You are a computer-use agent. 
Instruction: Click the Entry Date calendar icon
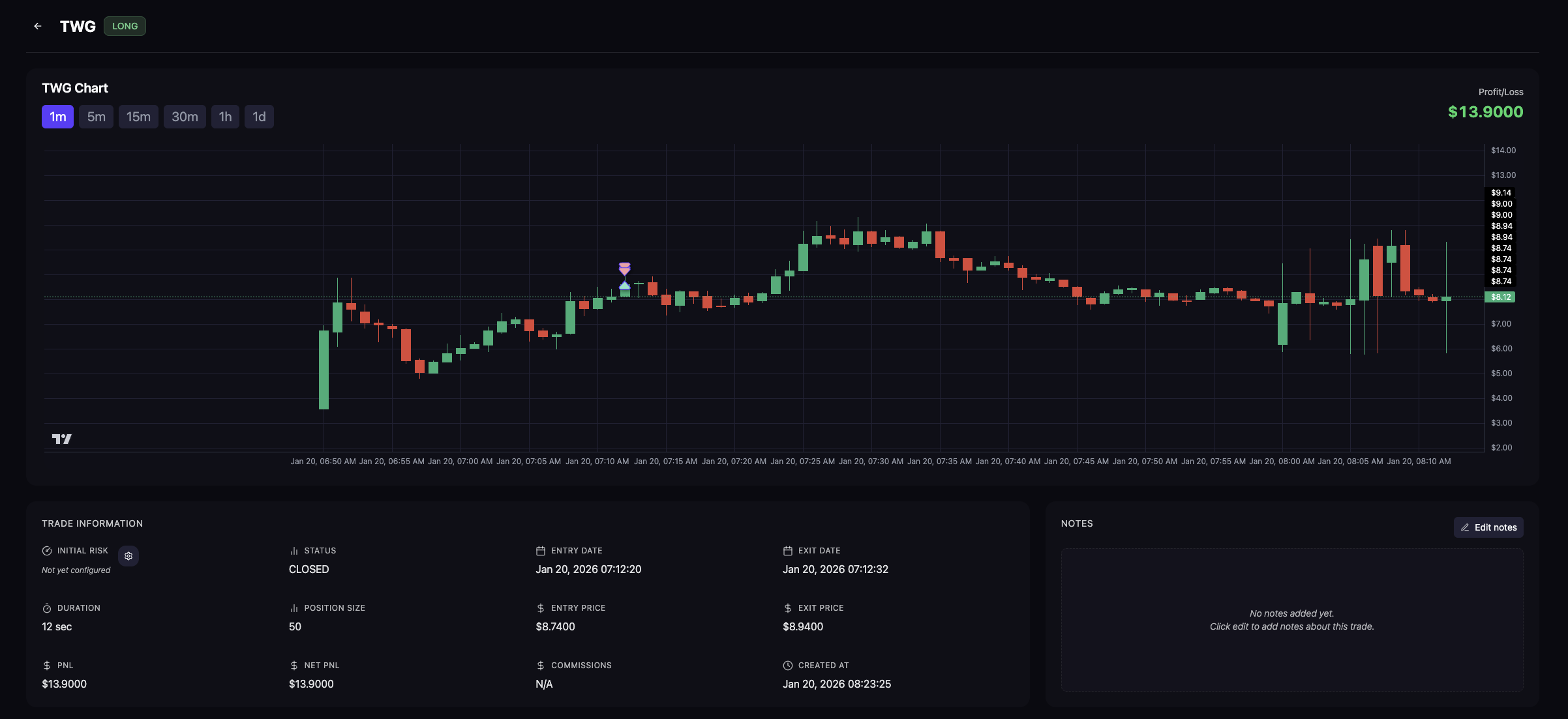coord(540,551)
